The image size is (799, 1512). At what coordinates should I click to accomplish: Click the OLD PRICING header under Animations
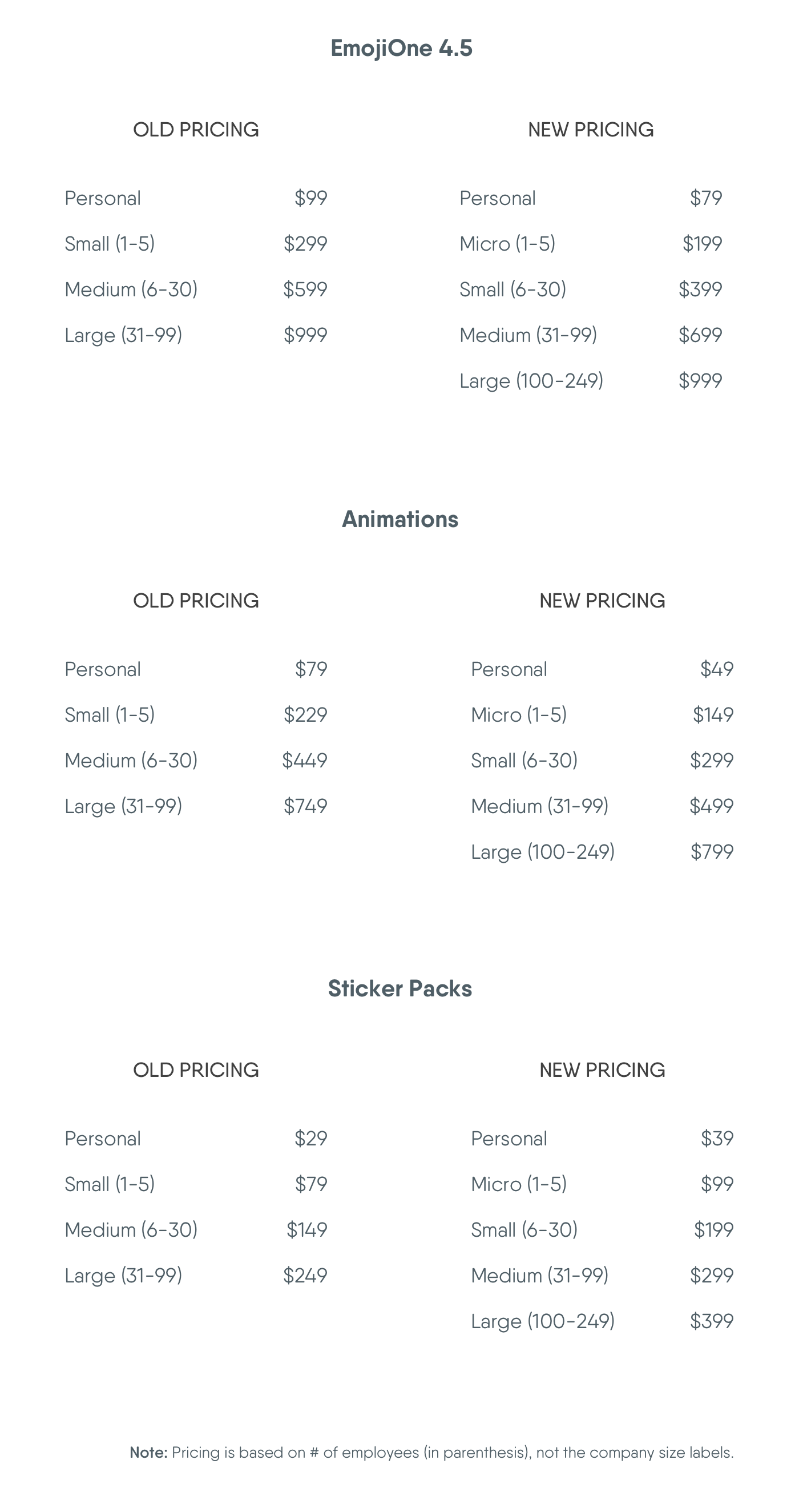coord(196,601)
